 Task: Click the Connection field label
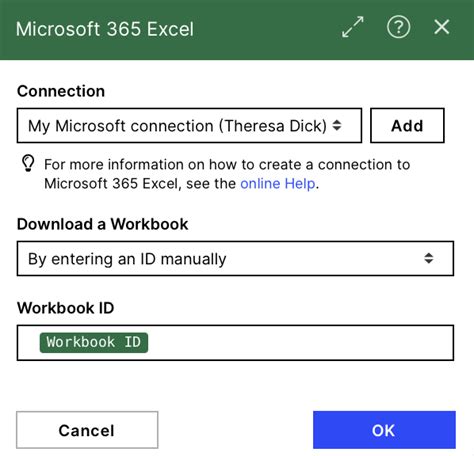pos(61,91)
